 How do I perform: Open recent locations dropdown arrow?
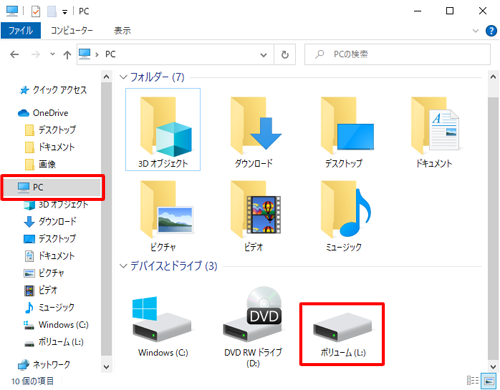click(52, 54)
